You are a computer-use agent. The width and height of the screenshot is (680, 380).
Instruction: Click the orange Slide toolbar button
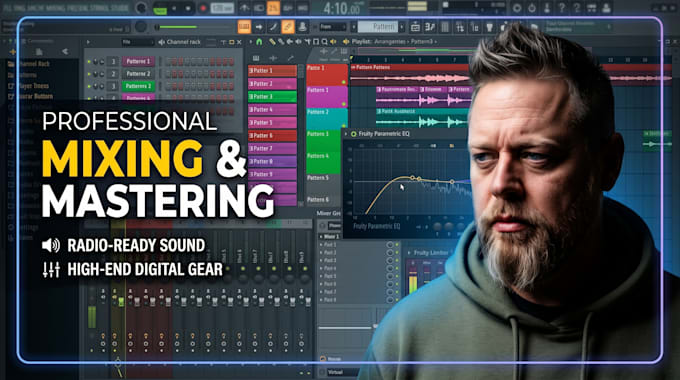tap(244, 27)
